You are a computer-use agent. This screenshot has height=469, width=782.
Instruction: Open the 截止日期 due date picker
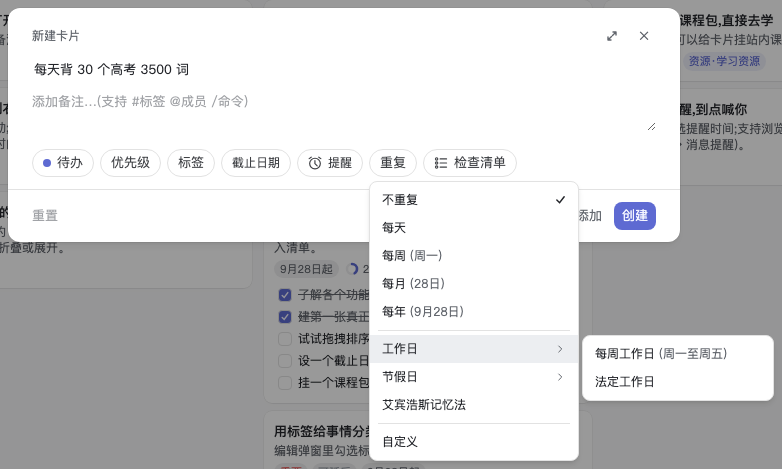pos(256,163)
